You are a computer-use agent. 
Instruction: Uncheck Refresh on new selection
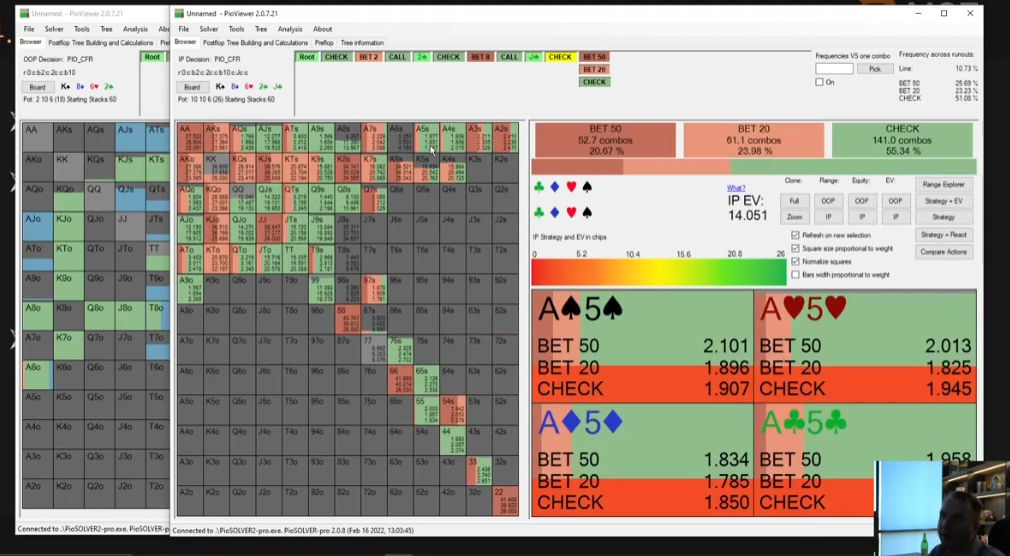[x=796, y=235]
